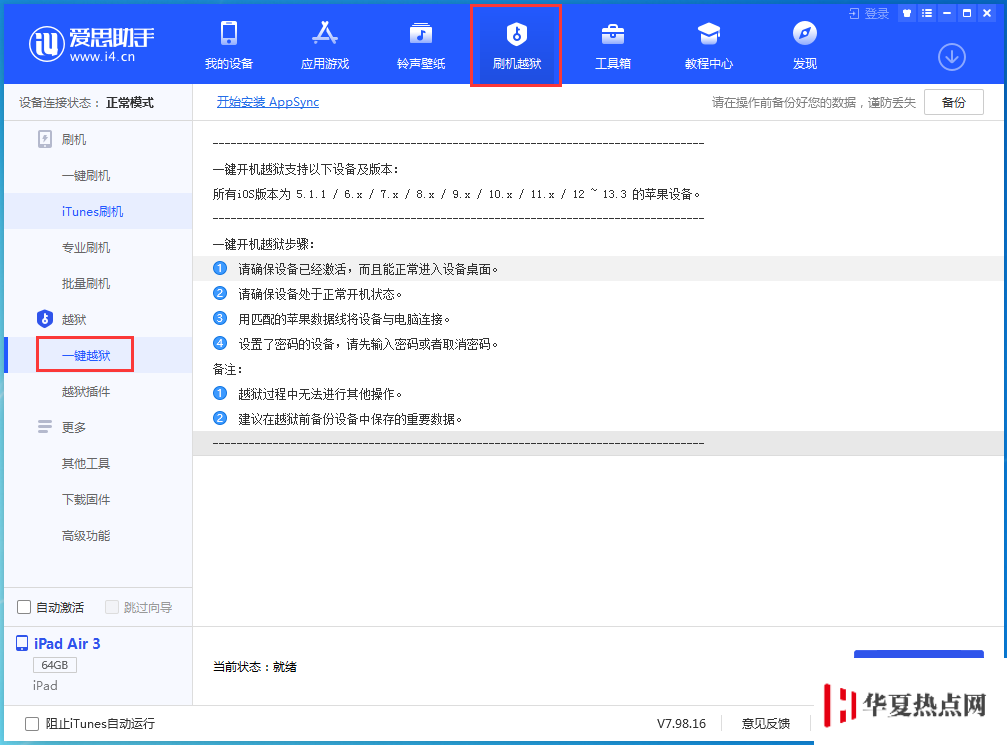This screenshot has height=745, width=1007.
Task: Click the 一键开机越狱步骤 heading
Action: pyautogui.click(x=264, y=244)
